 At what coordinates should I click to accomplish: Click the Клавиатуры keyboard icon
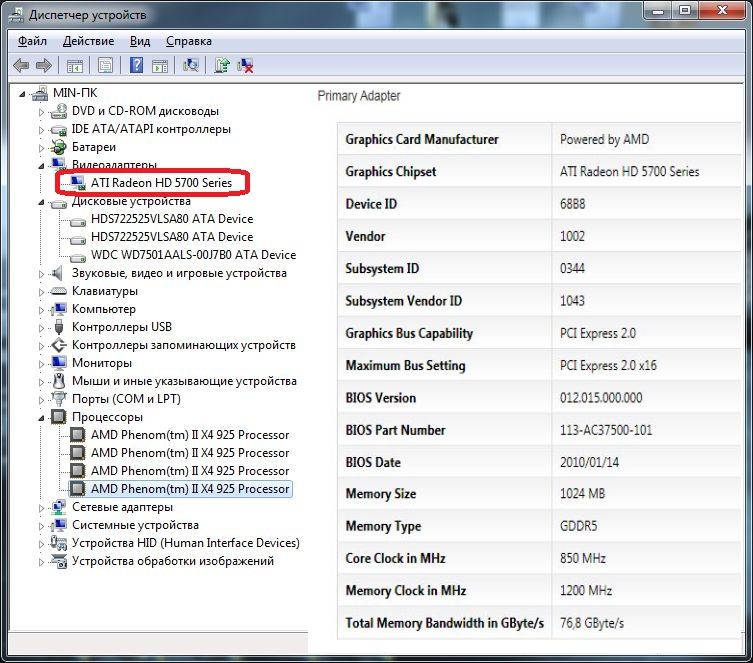(x=59, y=291)
